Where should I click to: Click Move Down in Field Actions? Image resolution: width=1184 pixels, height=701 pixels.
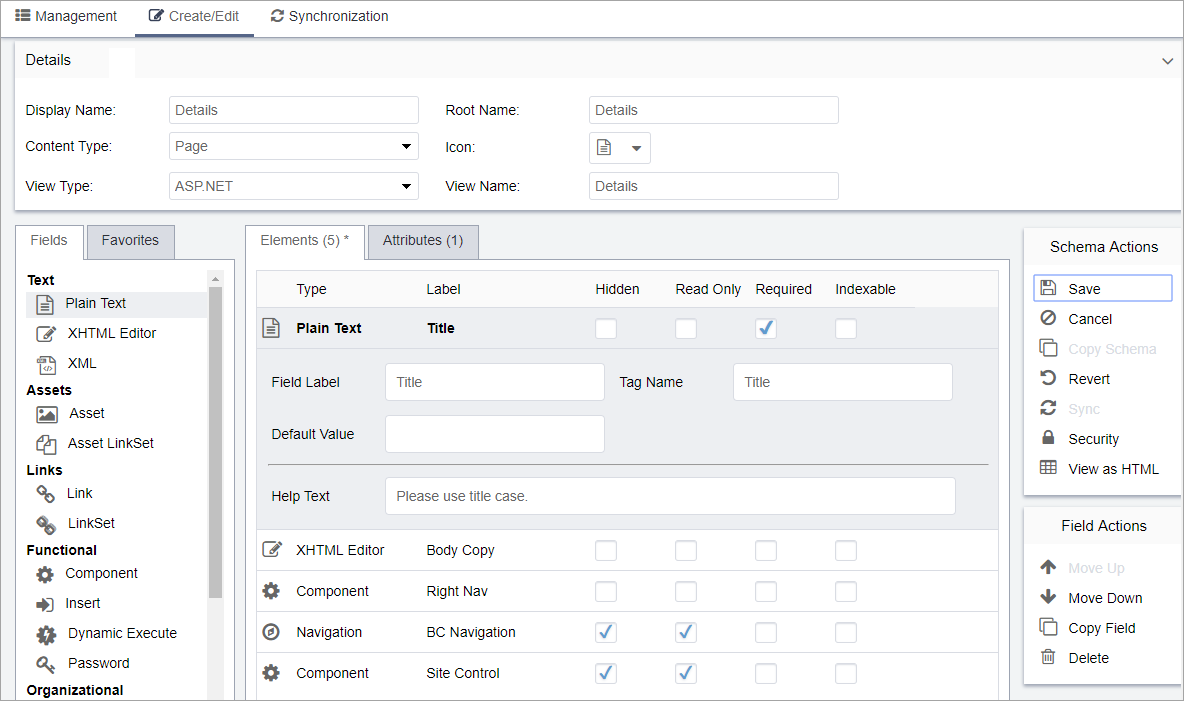coord(1104,598)
